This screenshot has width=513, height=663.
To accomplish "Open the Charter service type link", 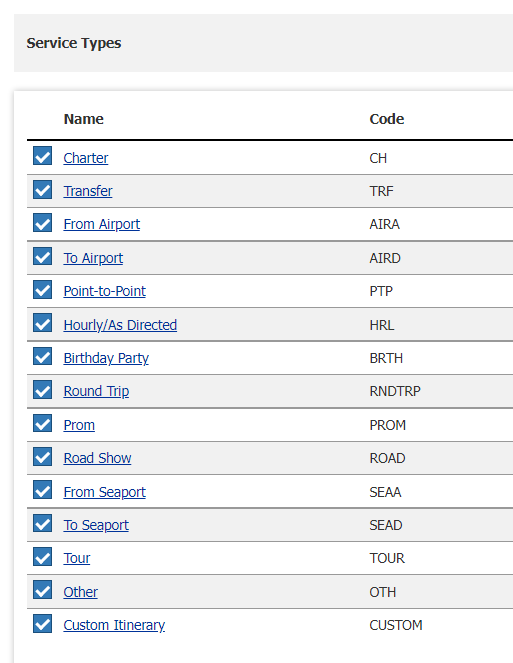I will click(x=86, y=158).
